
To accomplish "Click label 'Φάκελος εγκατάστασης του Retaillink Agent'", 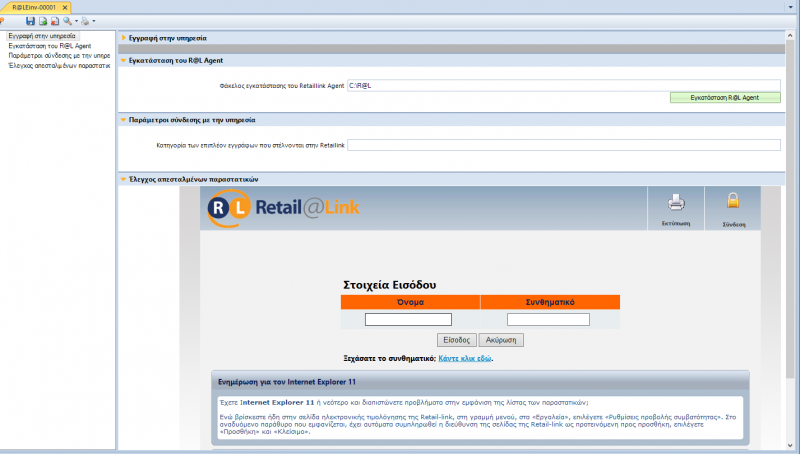I will tap(282, 86).
